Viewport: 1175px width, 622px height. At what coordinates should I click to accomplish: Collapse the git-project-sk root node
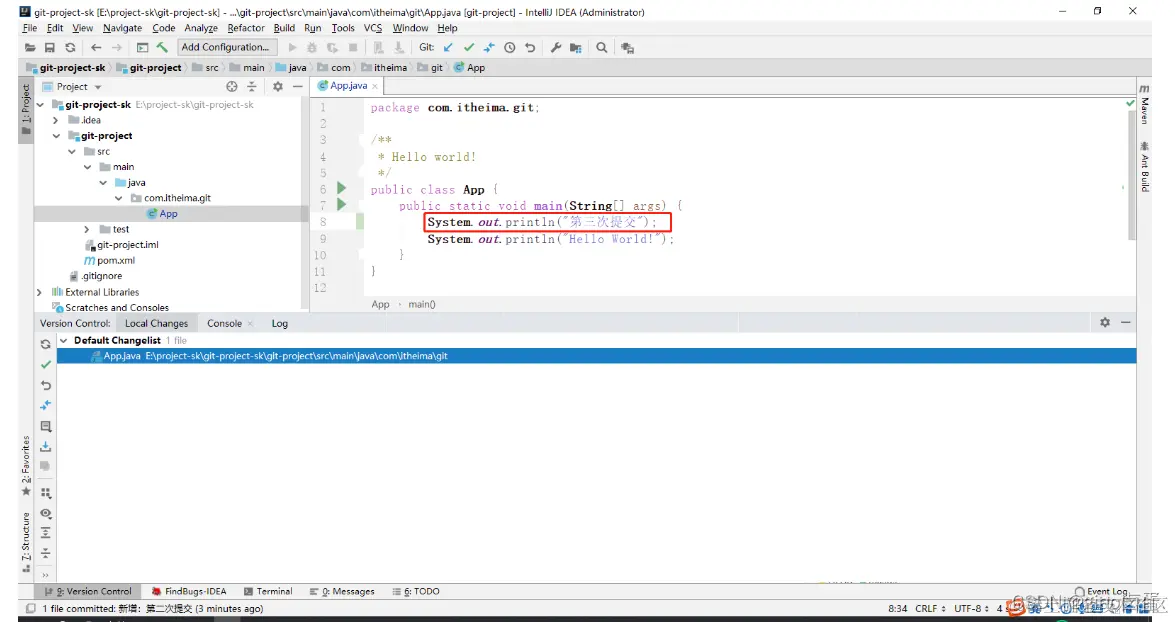point(40,105)
